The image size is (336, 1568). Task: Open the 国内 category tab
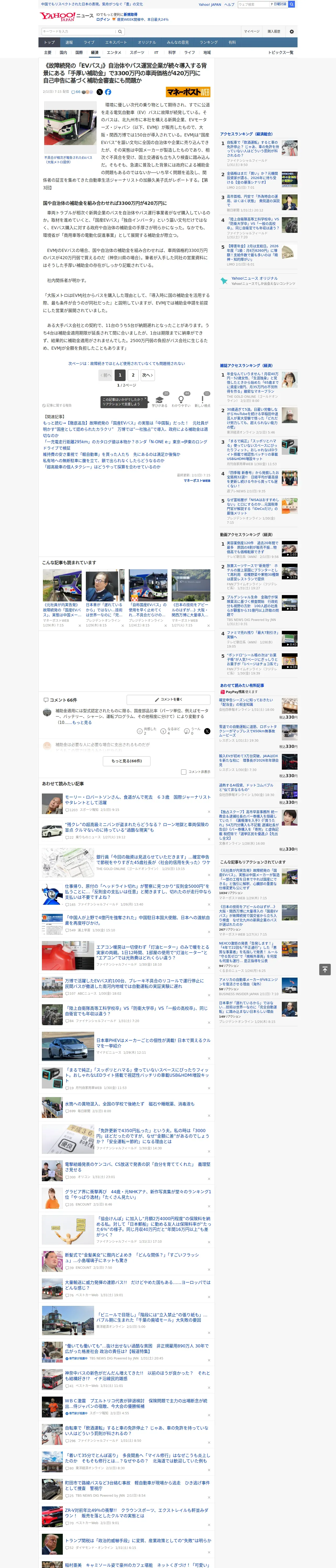63,52
